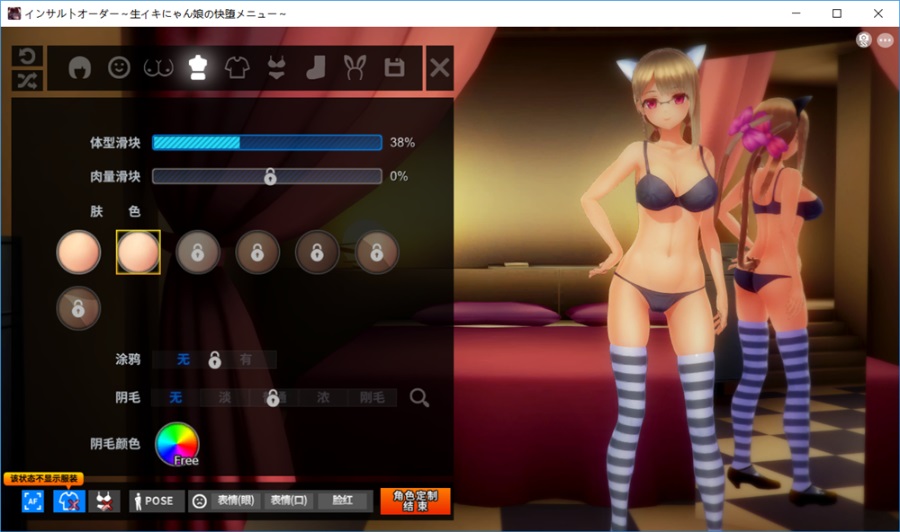Click the third locked skin swatch
The height and width of the screenshot is (532, 900).
197,252
